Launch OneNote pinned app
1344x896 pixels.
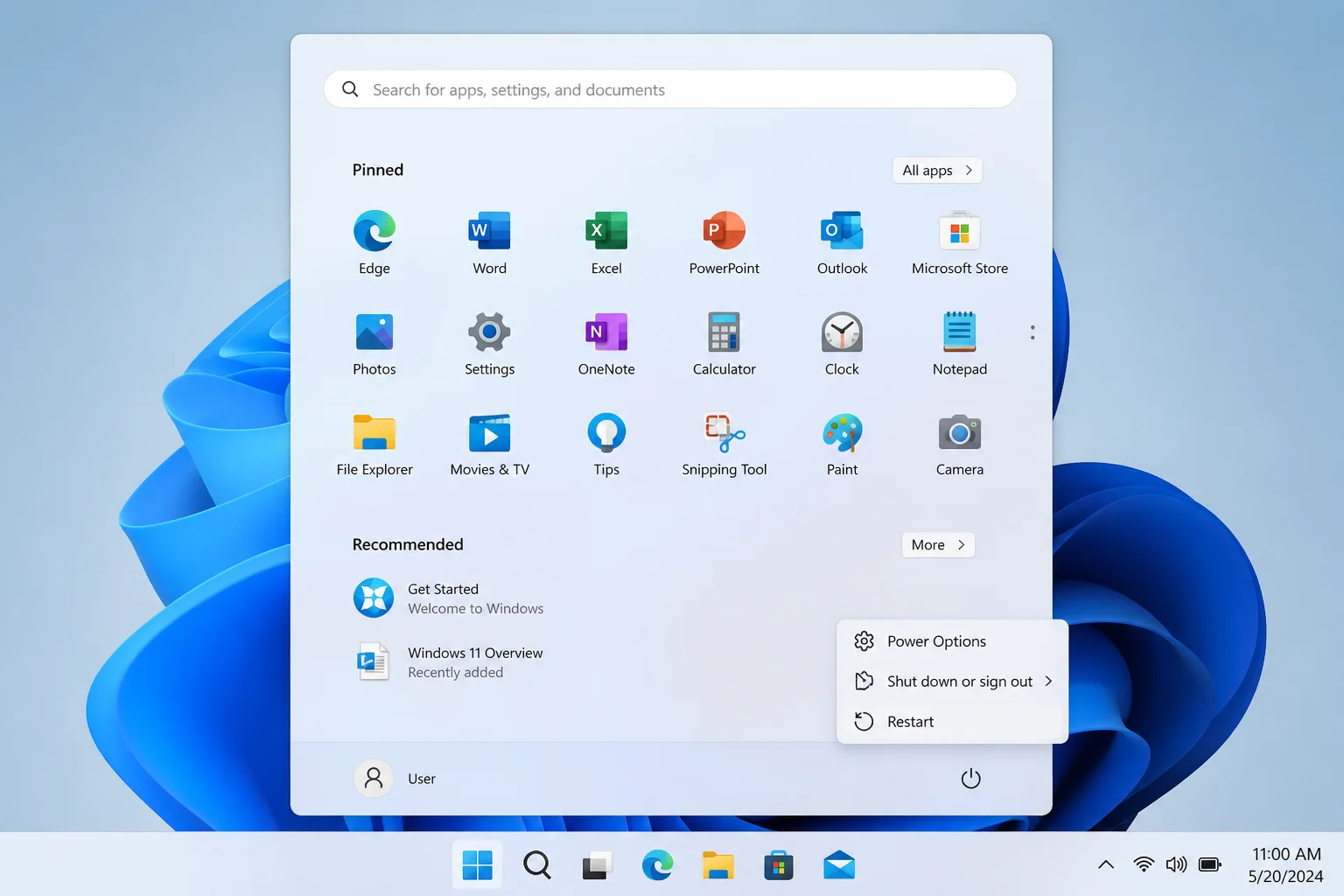coord(606,344)
